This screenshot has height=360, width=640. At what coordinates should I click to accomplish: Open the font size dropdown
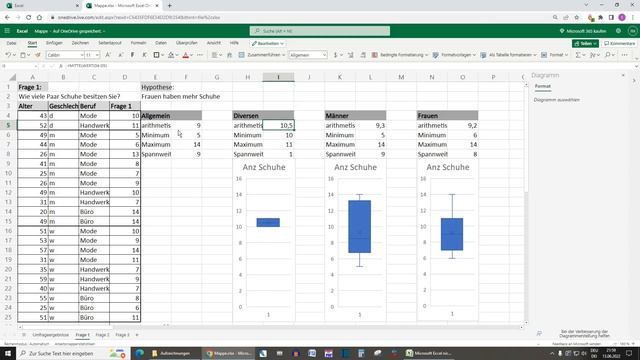coord(92,55)
